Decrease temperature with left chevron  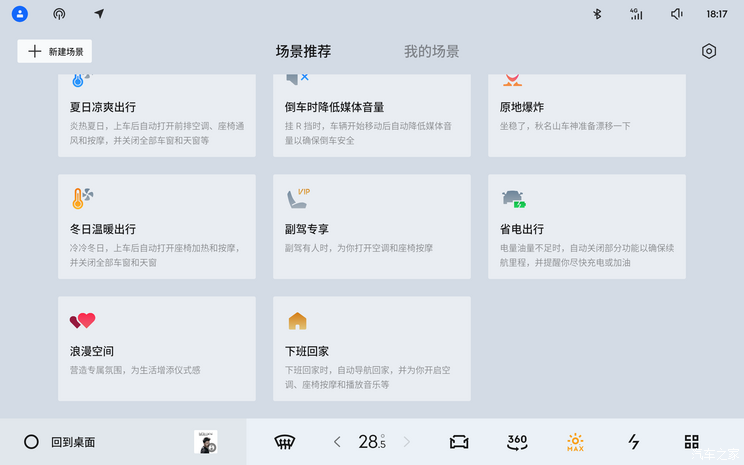(337, 442)
